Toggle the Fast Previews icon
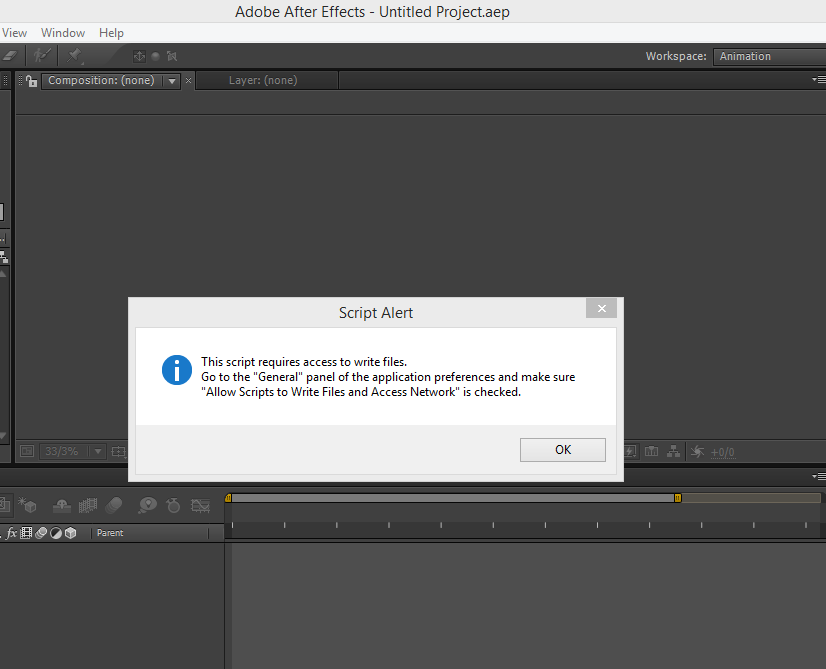Viewport: 826px width, 669px height. click(630, 452)
